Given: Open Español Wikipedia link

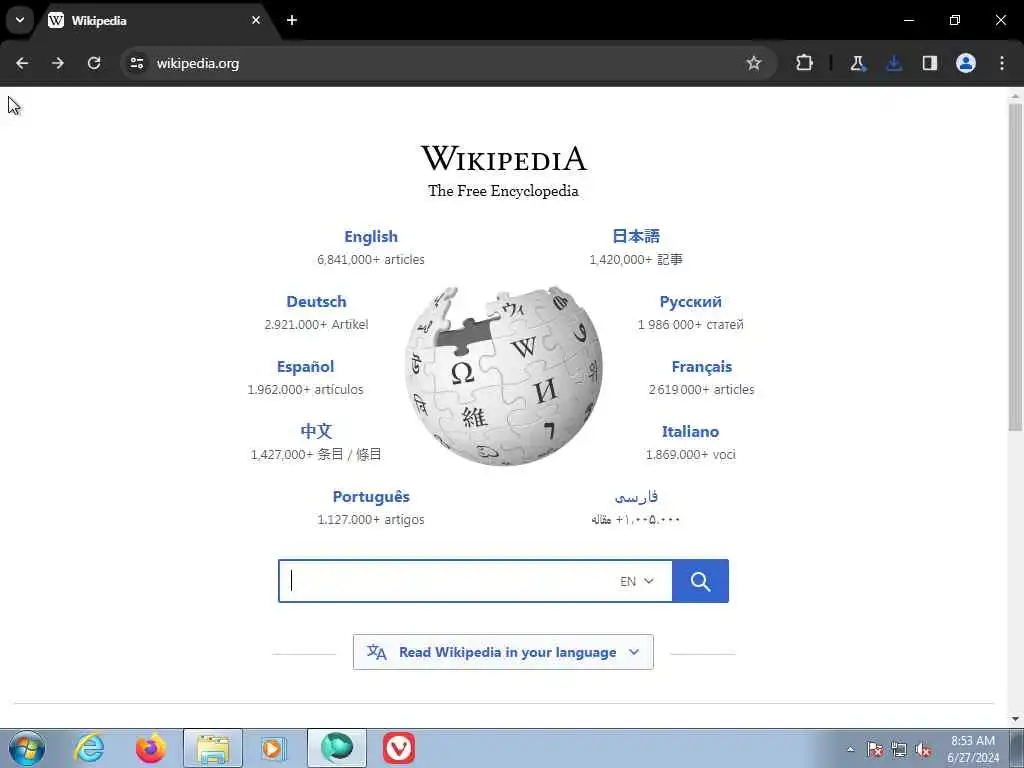Looking at the screenshot, I should pyautogui.click(x=306, y=367).
